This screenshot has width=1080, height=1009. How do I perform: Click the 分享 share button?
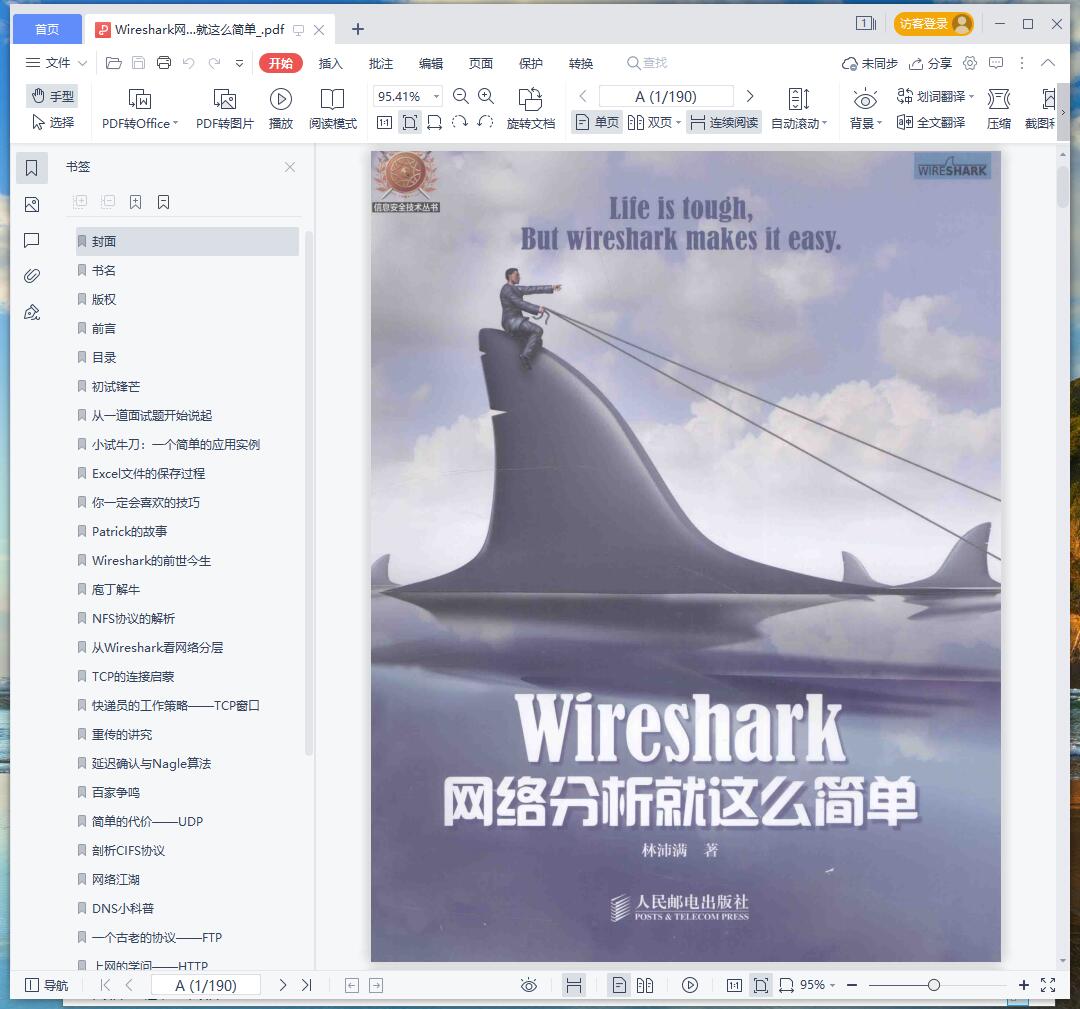(931, 63)
